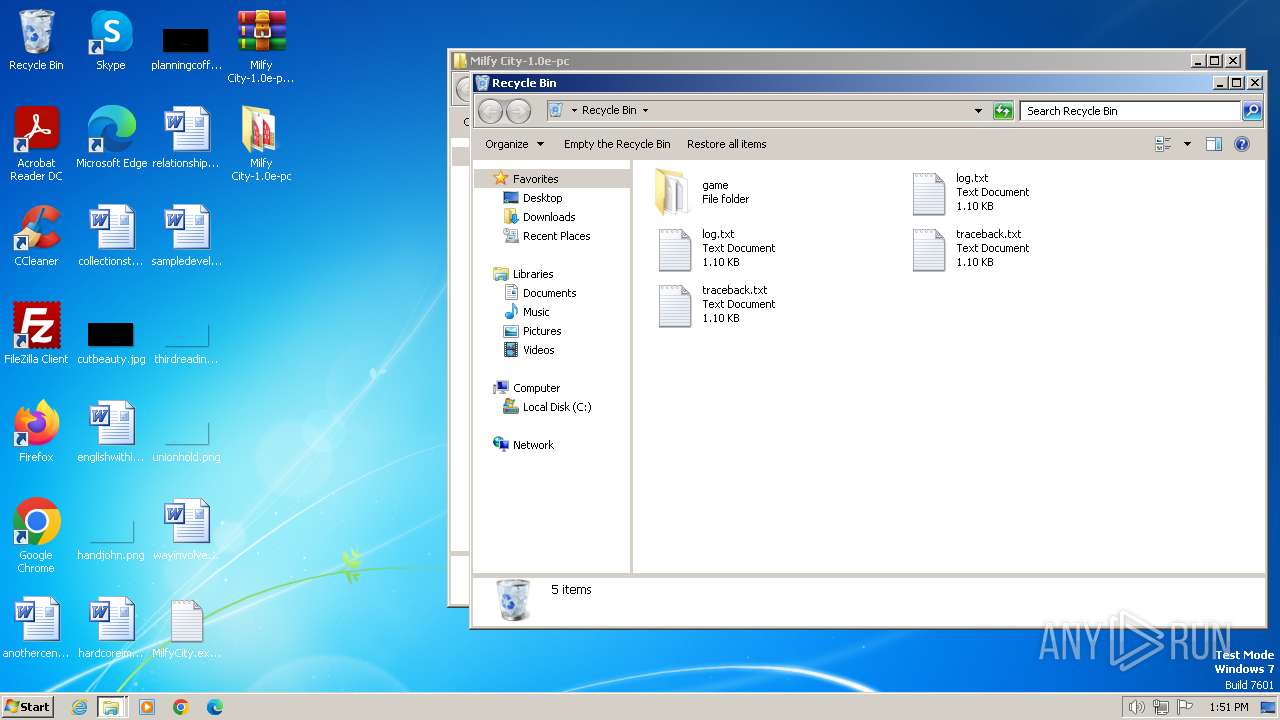
Task: Select the handjohn.png image file
Action: [111, 538]
